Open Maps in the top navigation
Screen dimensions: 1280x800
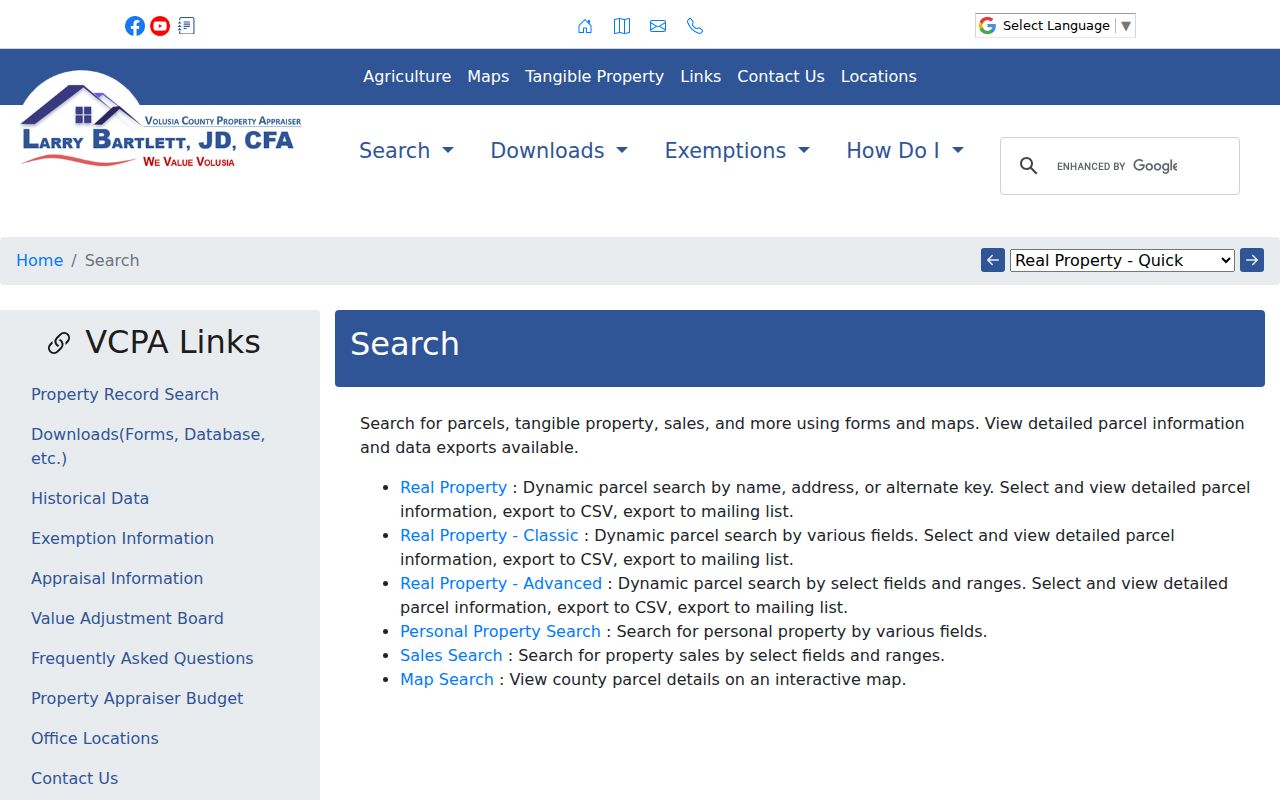point(488,77)
